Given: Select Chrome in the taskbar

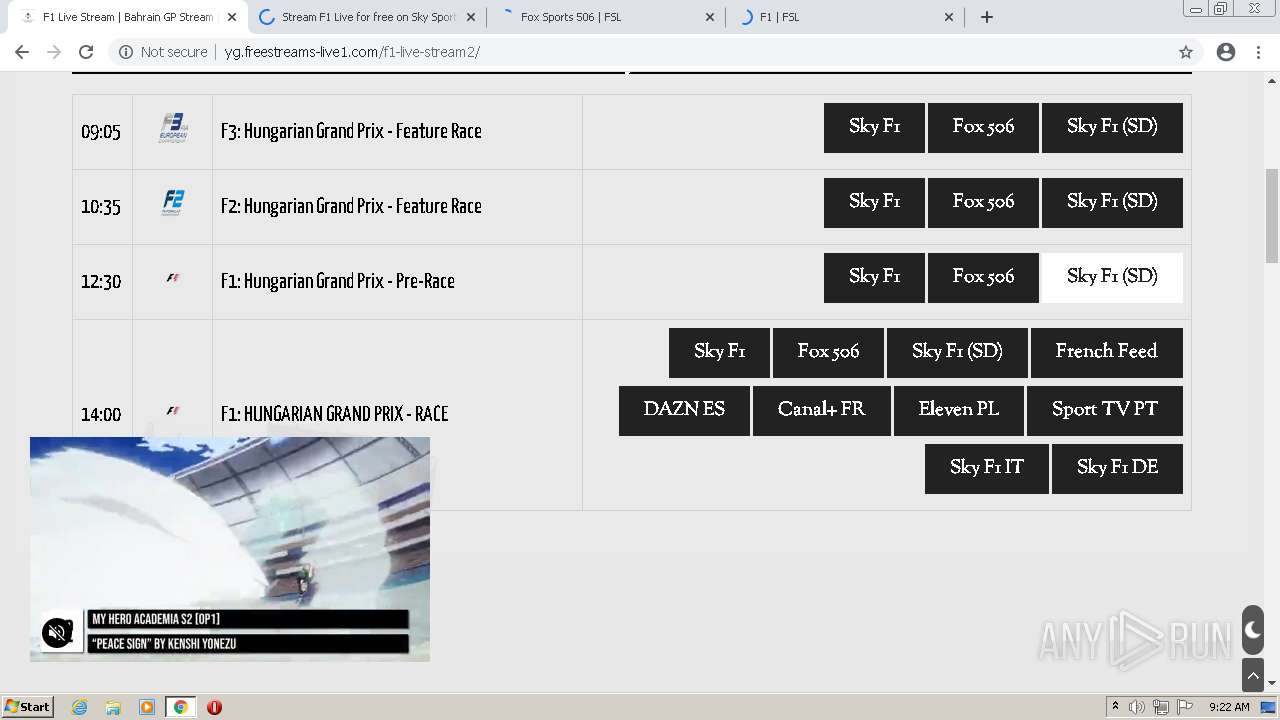Looking at the screenshot, I should [181, 707].
